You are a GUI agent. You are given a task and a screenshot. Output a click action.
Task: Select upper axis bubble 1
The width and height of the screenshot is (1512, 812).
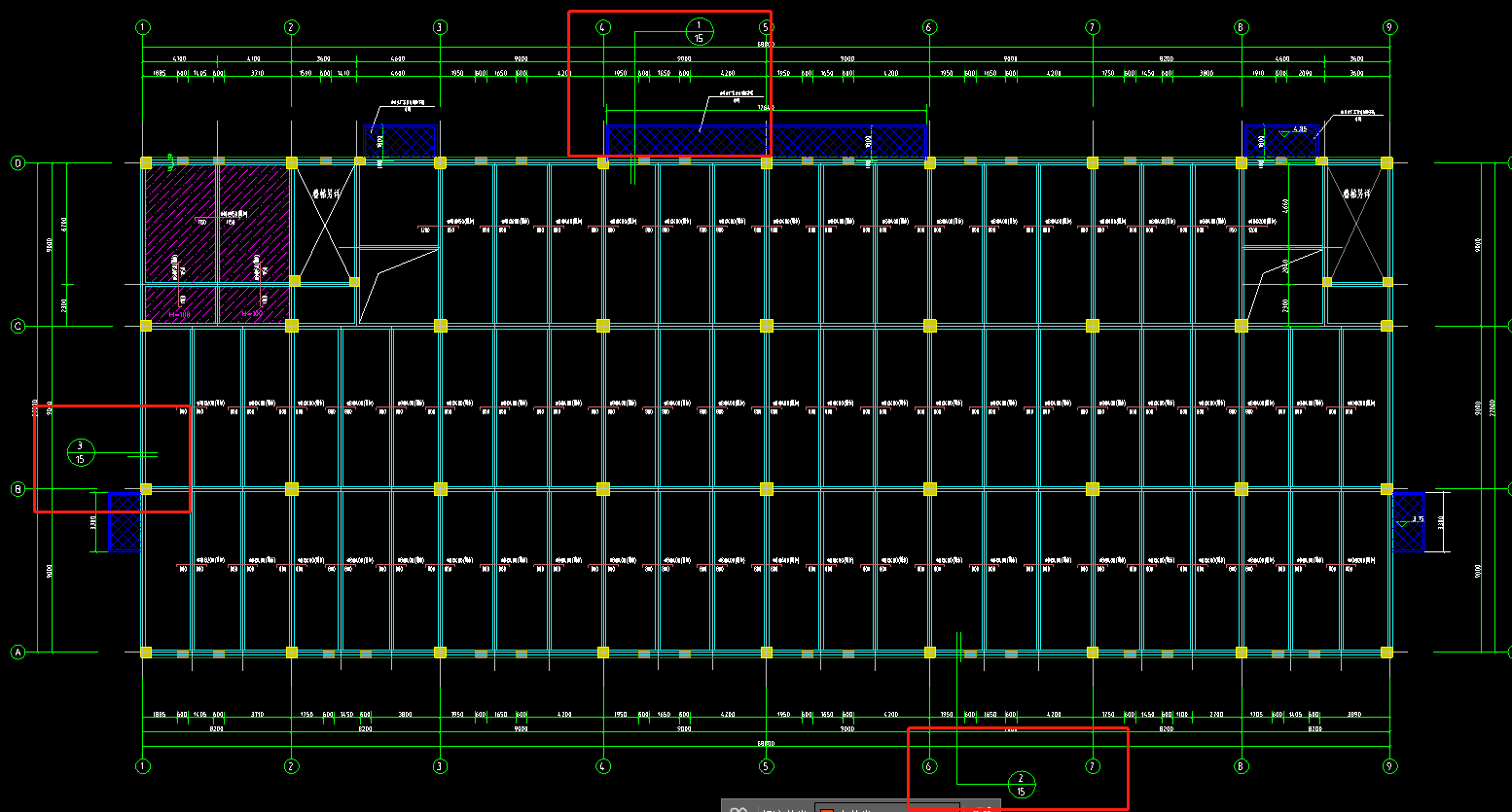point(144,27)
